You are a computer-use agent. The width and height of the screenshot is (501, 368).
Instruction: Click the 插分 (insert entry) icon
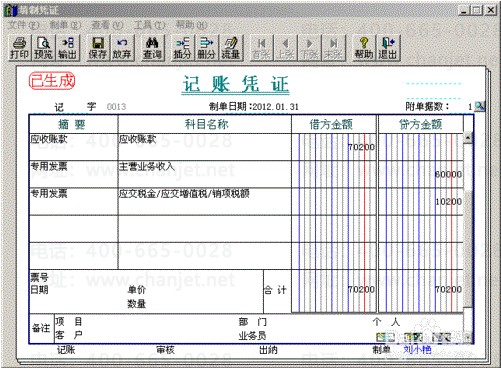pos(182,48)
